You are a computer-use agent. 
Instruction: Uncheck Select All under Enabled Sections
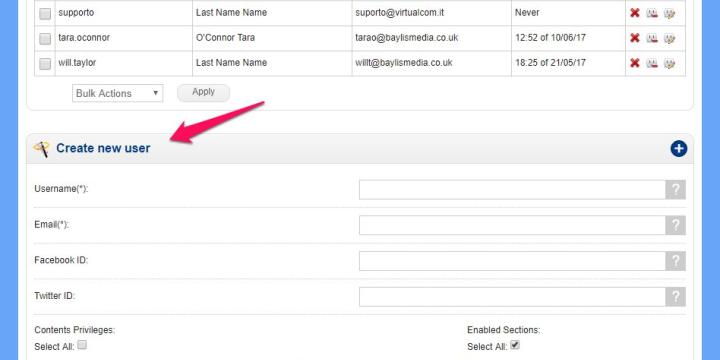click(x=515, y=345)
